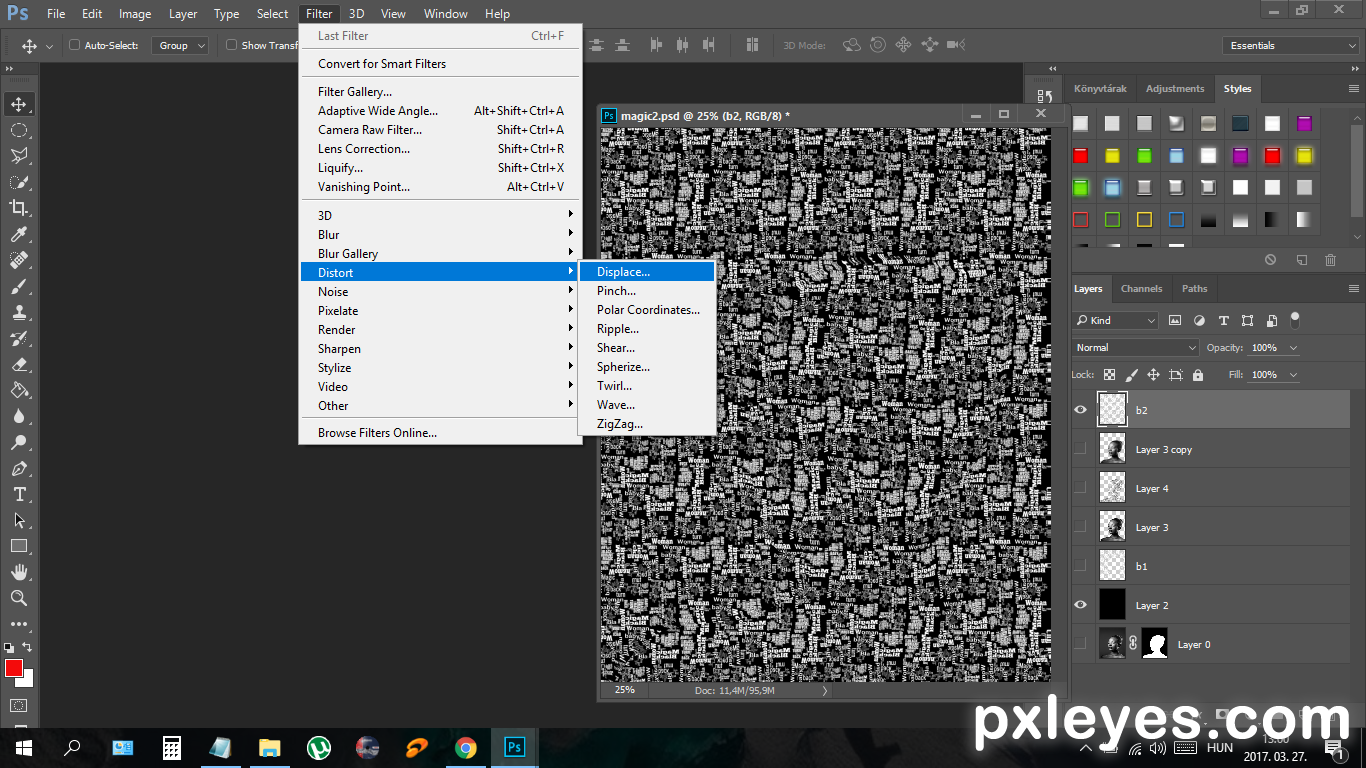Click the Lock transparent pixels icon
The height and width of the screenshot is (768, 1366).
[1109, 375]
